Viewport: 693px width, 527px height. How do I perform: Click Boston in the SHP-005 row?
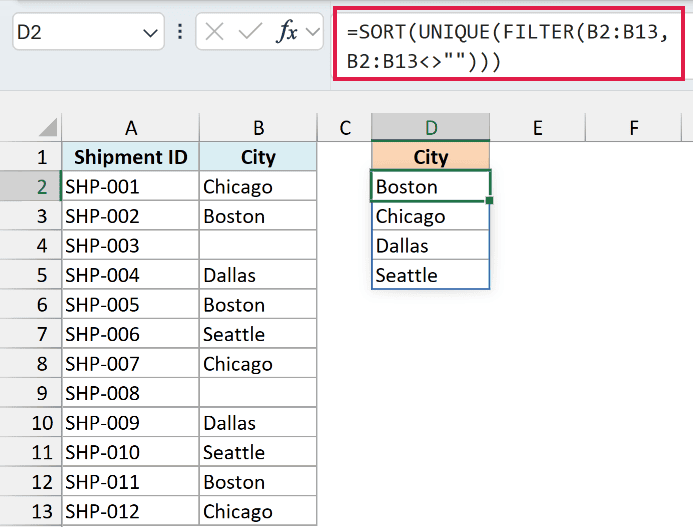point(258,305)
